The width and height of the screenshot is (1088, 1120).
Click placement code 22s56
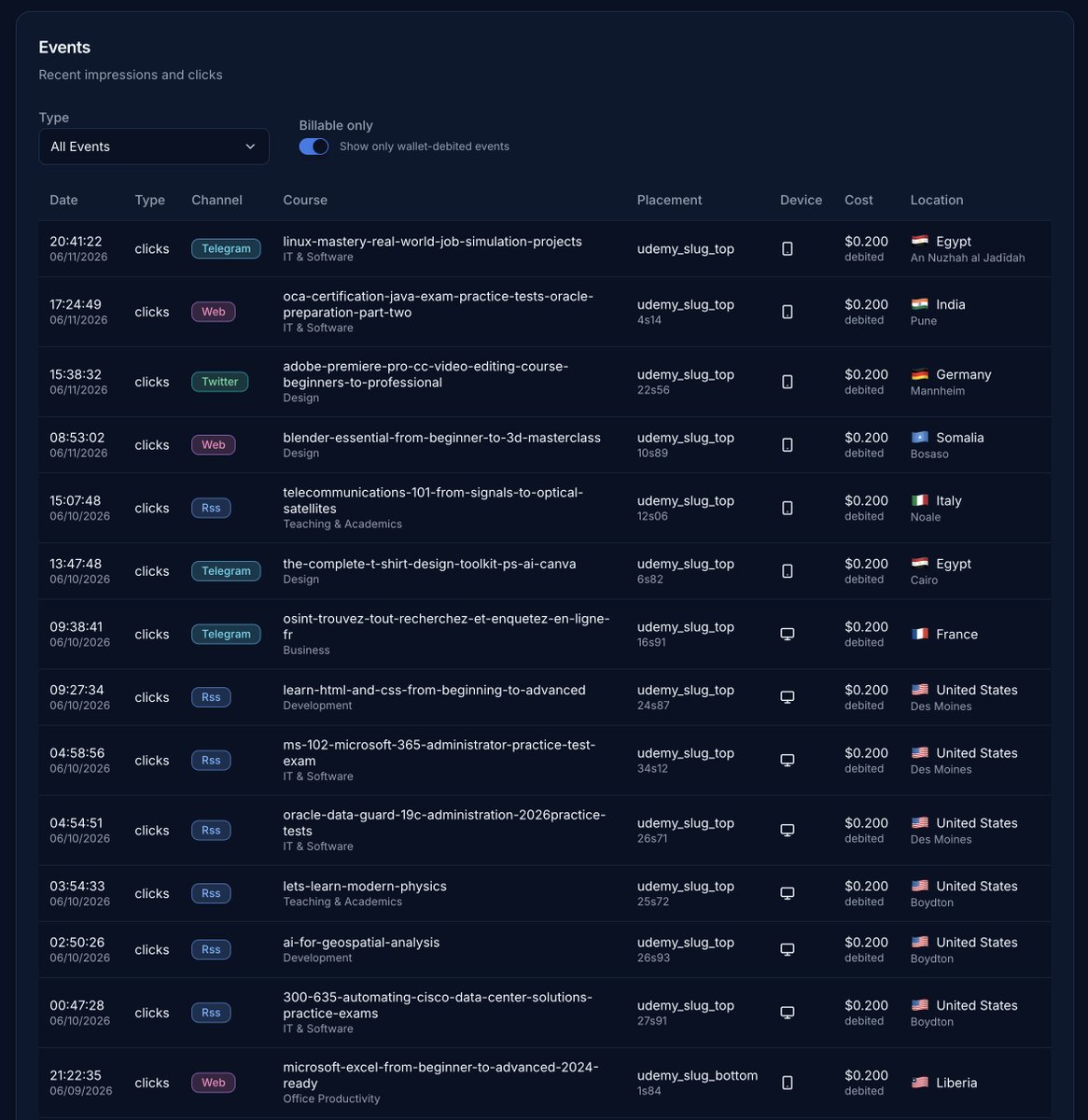coord(653,390)
